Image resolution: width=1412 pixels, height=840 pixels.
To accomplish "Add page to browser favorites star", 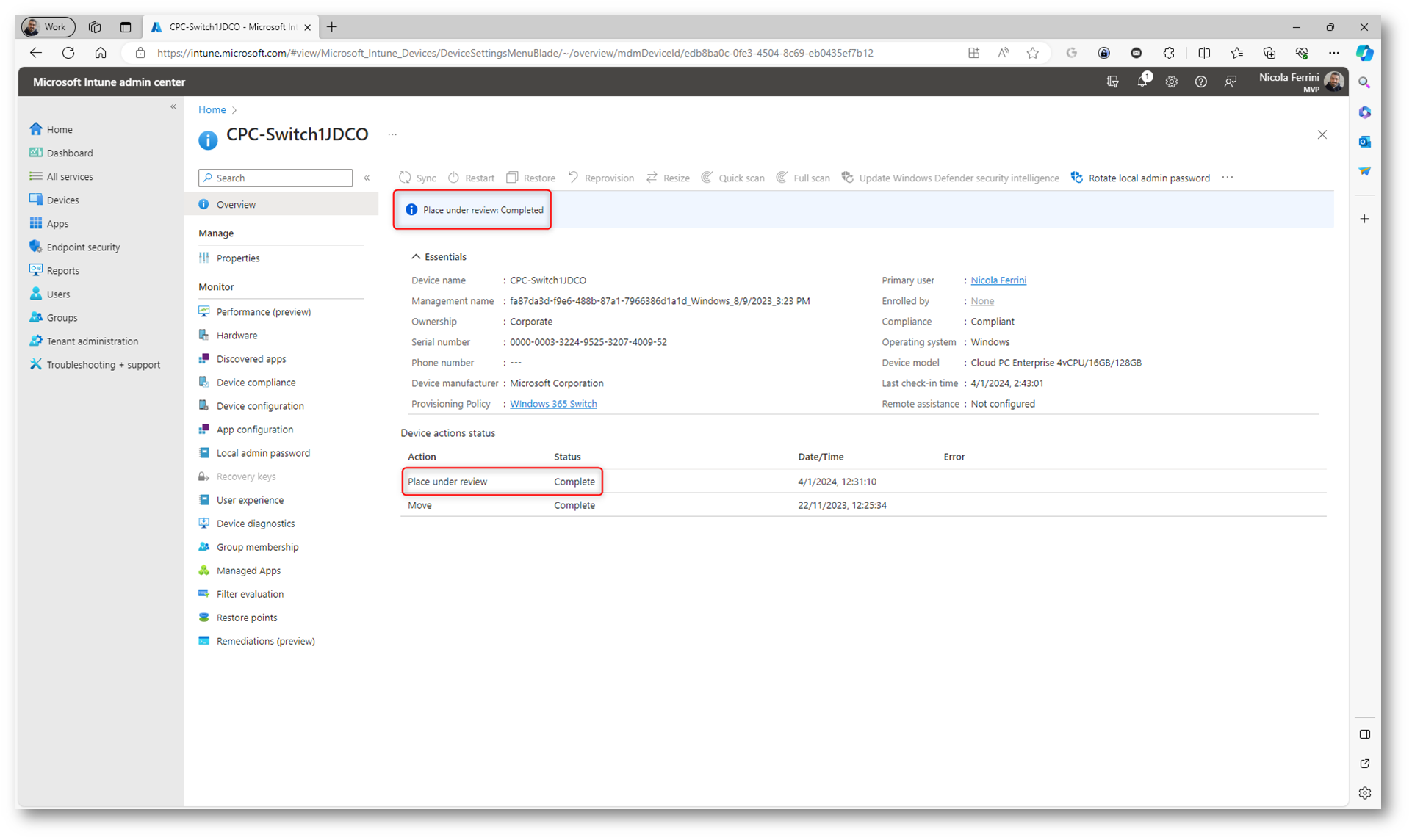I will [1033, 53].
